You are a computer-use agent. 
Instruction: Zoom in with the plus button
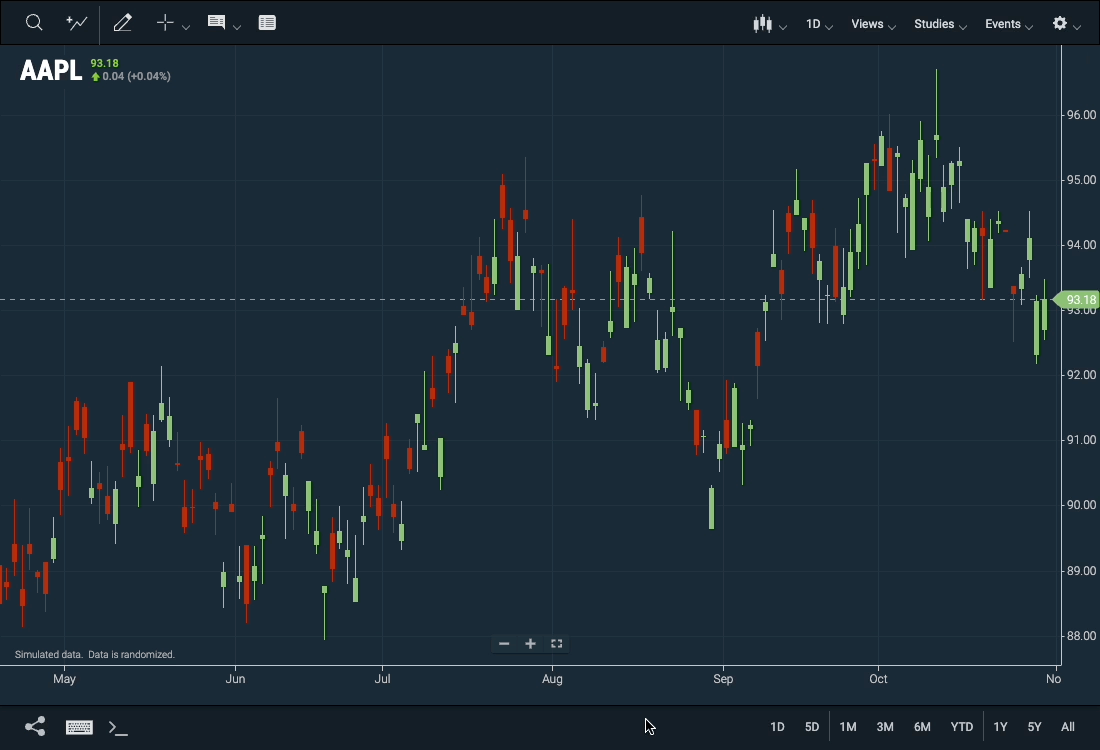tap(530, 643)
